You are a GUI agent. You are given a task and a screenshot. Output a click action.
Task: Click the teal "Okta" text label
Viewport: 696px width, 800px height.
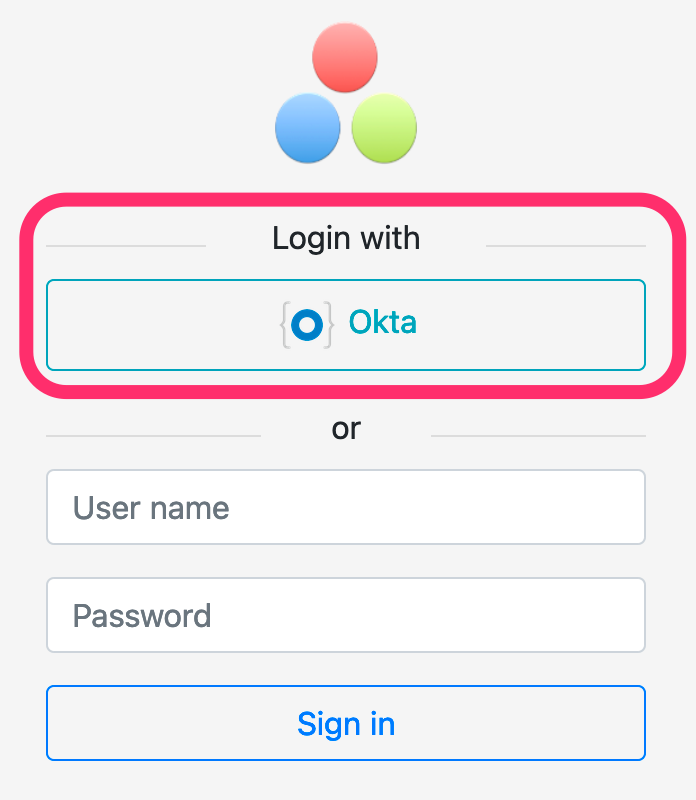coord(382,323)
